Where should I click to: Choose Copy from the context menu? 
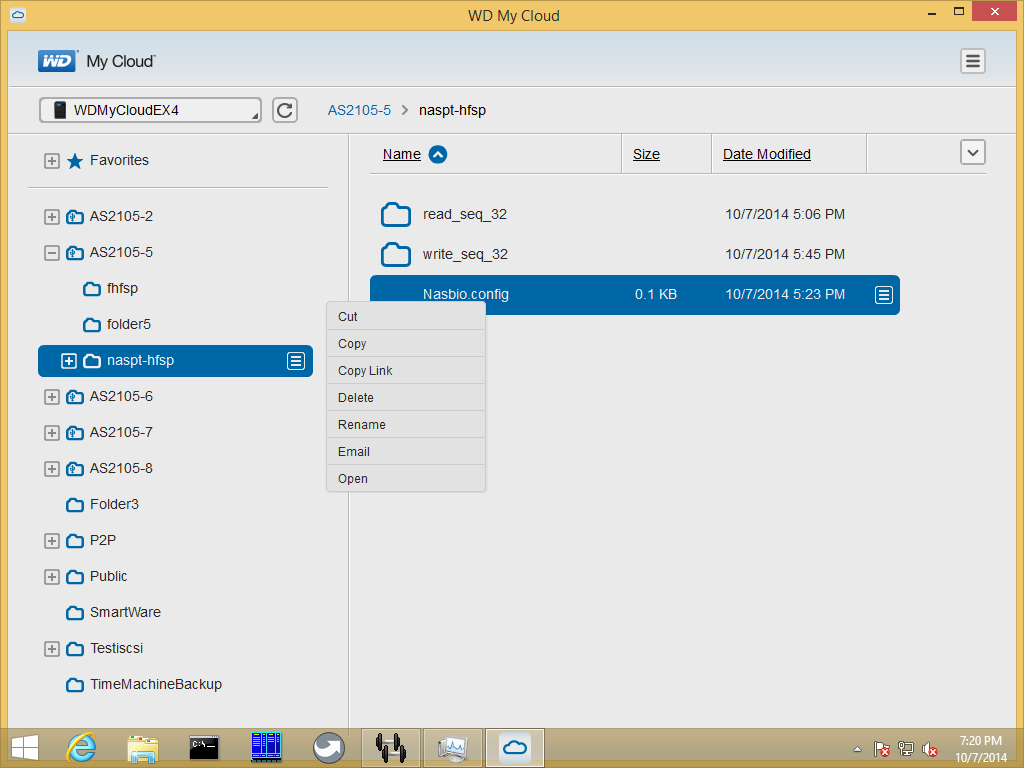pyautogui.click(x=406, y=344)
